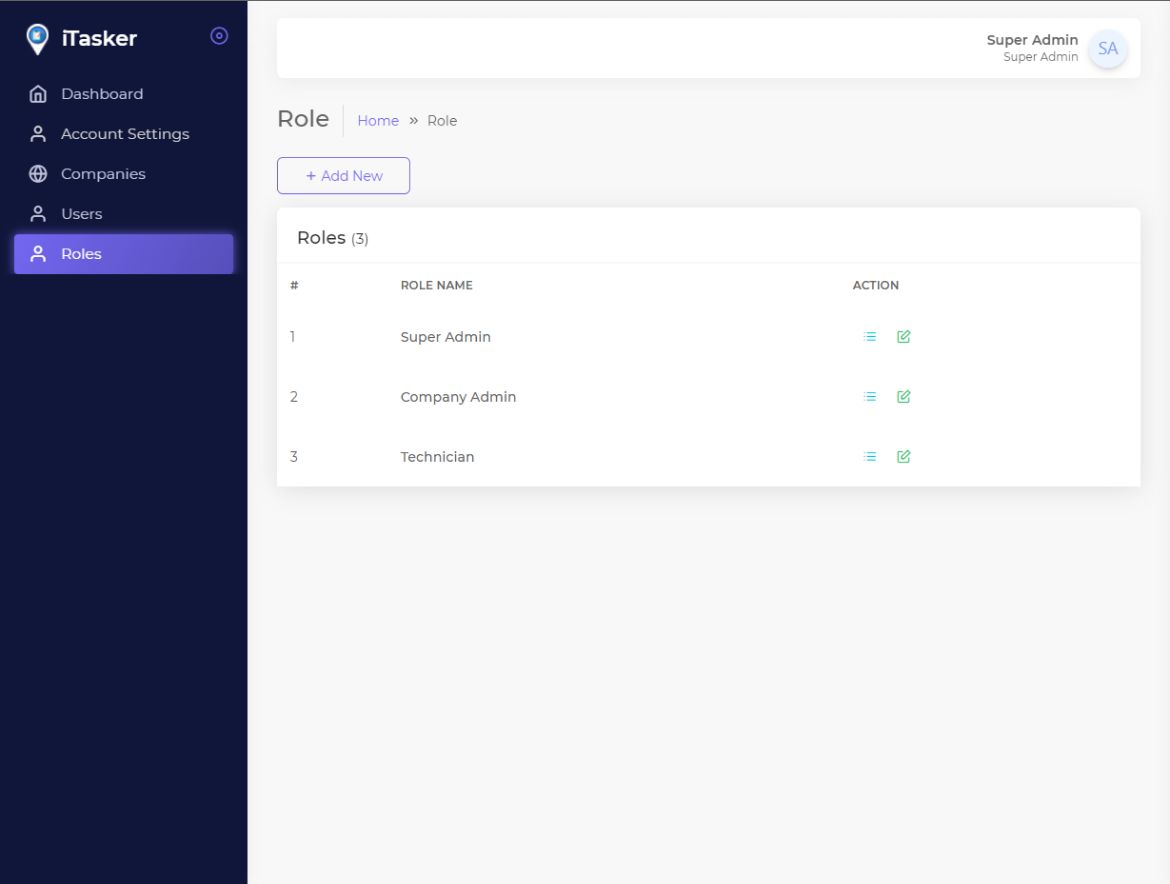Open Account Settings menu item
This screenshot has width=1170, height=884.
click(x=123, y=134)
